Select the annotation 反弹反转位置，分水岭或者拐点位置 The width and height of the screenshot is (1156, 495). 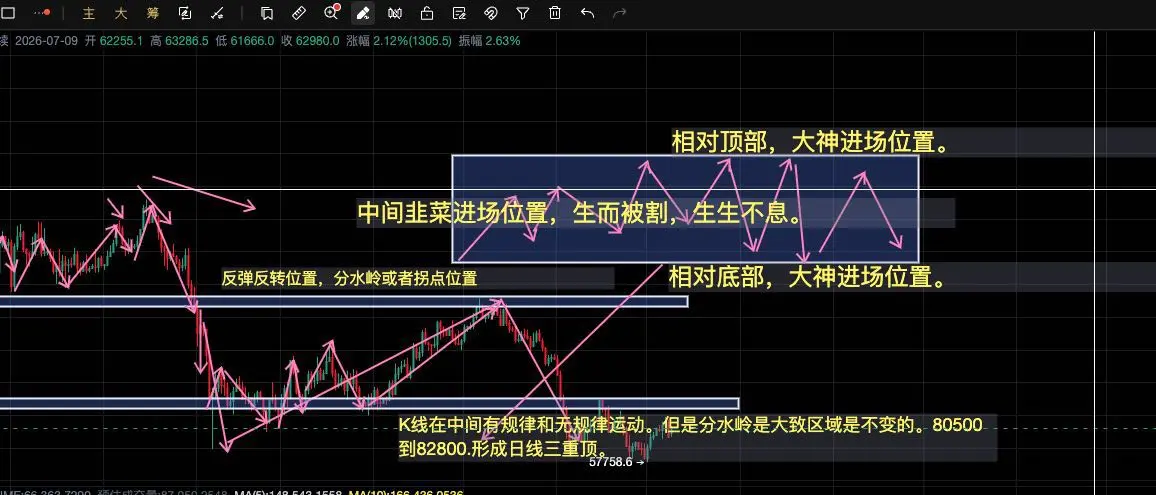(349, 278)
